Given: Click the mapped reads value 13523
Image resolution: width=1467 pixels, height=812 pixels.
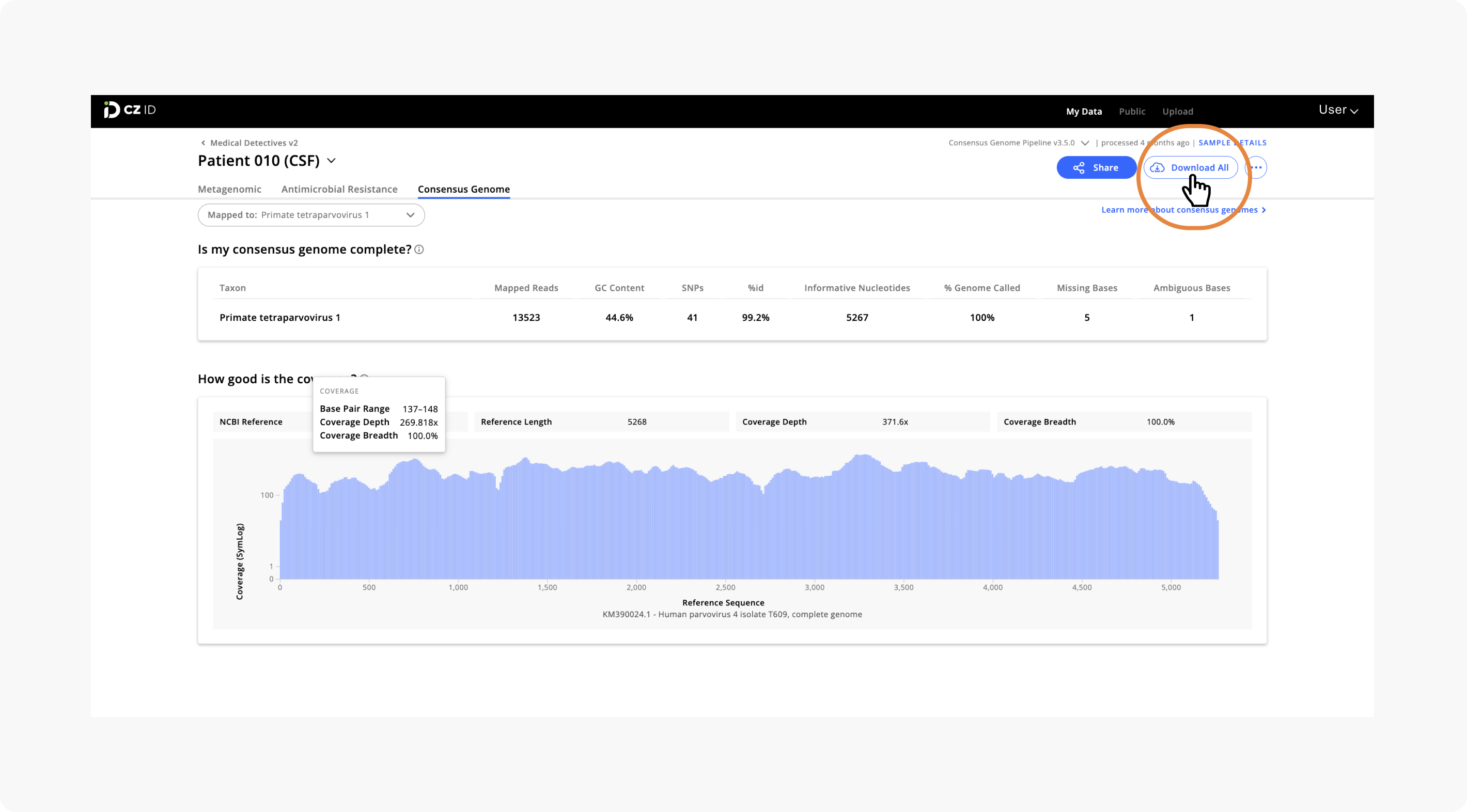Looking at the screenshot, I should (526, 318).
